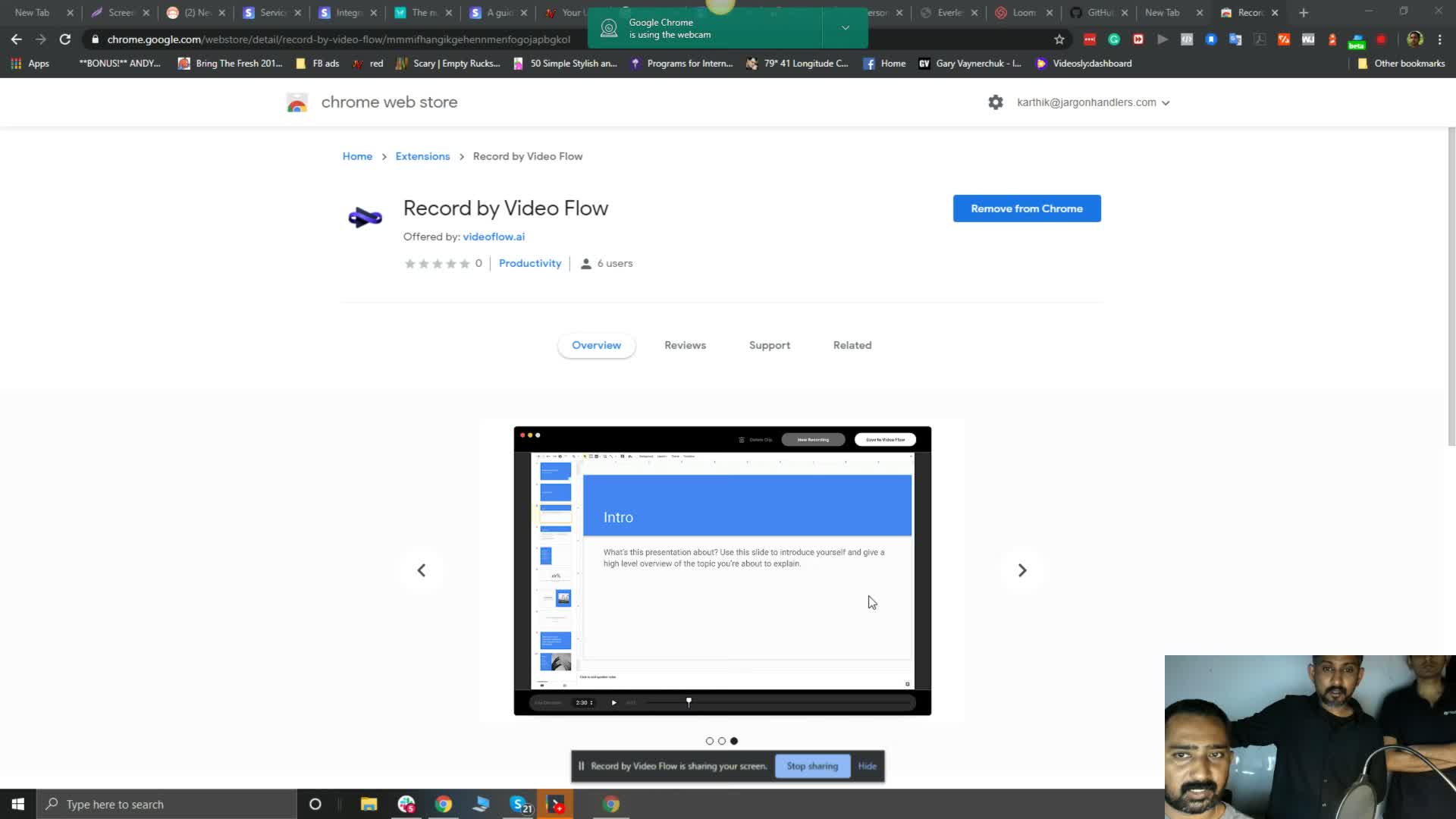Open the FB ads bookmark folder
1456x819 pixels.
tap(317, 64)
